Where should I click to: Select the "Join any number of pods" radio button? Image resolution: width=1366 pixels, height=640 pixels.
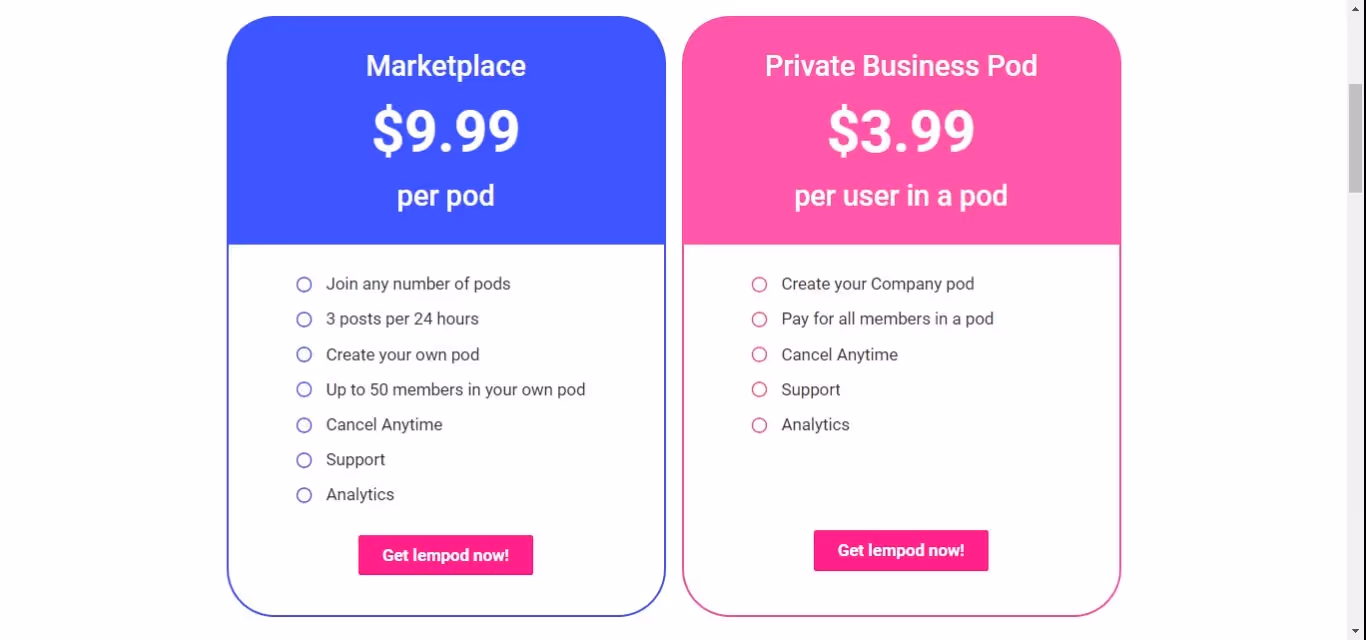(x=304, y=284)
